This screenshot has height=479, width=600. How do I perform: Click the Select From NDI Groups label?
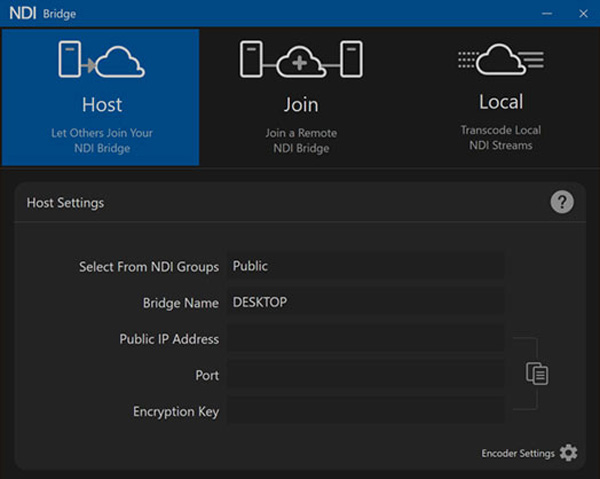click(x=149, y=267)
